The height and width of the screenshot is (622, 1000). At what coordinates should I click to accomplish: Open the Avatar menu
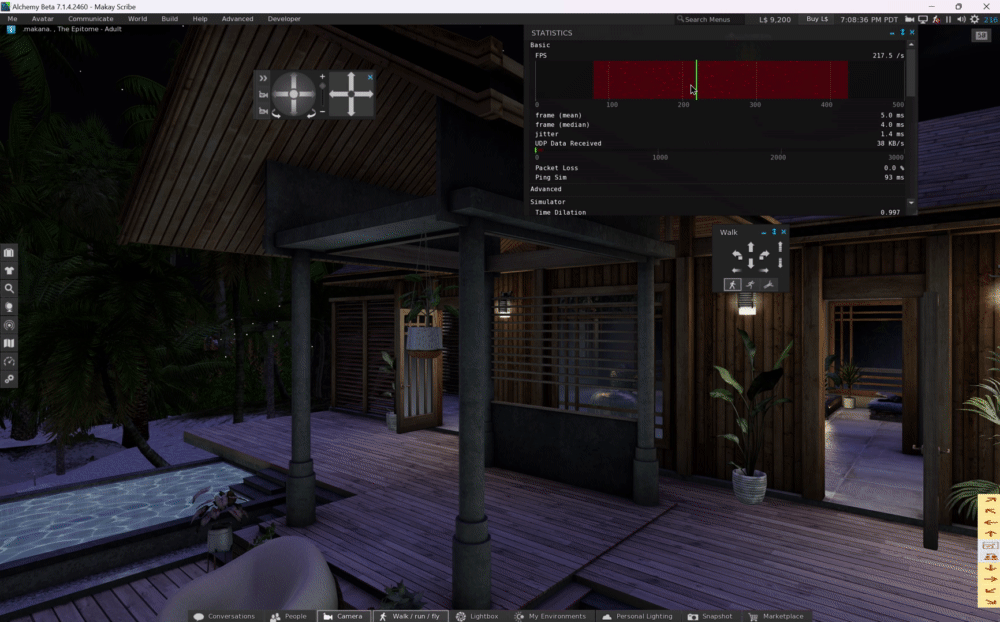[43, 19]
